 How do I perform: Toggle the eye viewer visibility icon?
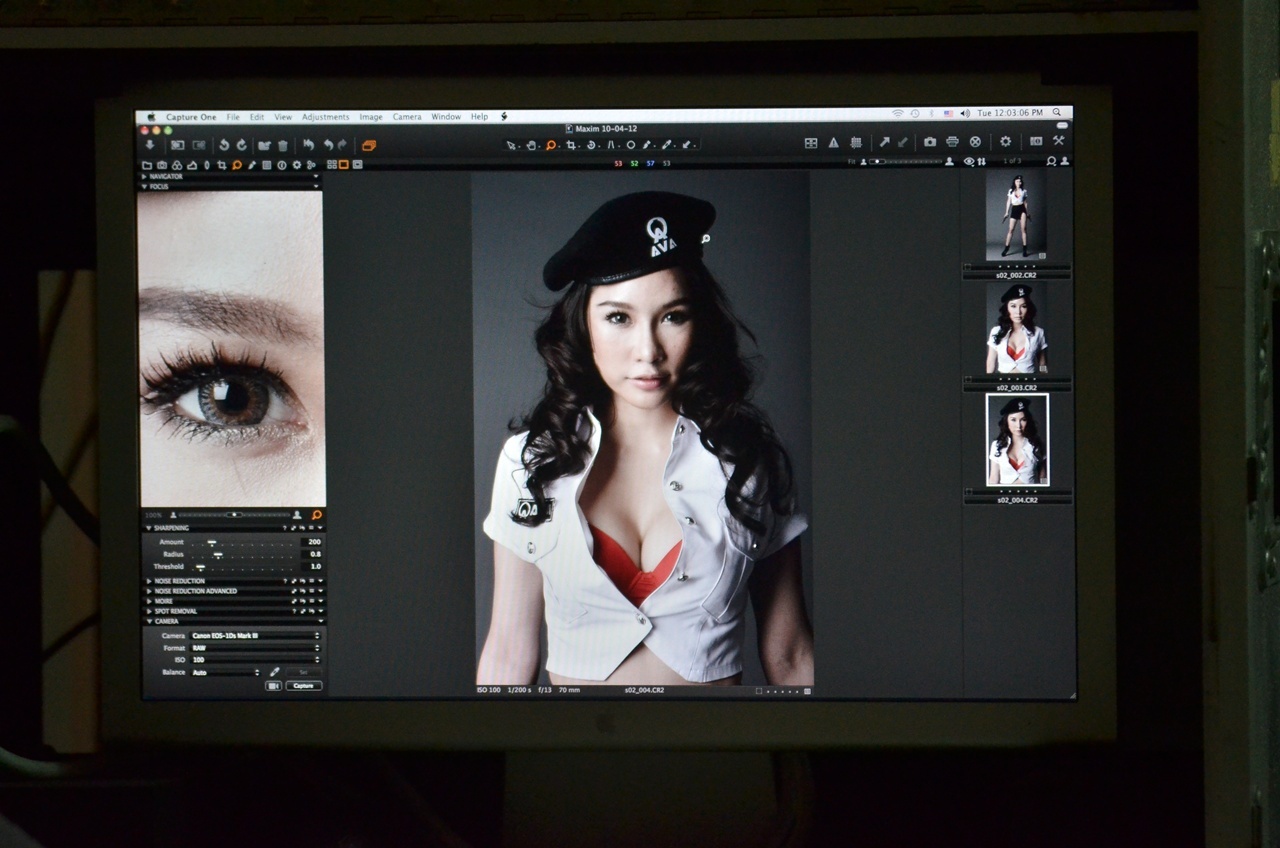click(969, 161)
